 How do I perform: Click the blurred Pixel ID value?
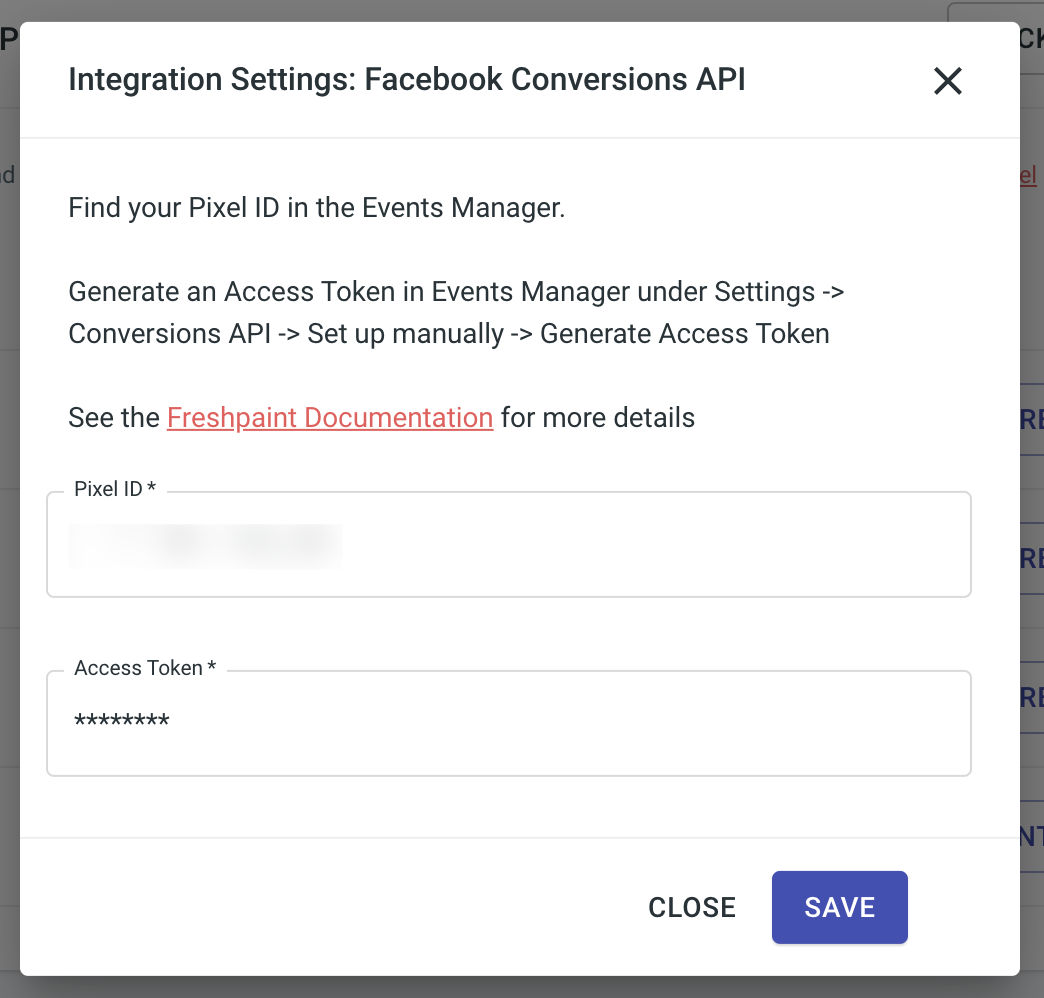coord(206,546)
